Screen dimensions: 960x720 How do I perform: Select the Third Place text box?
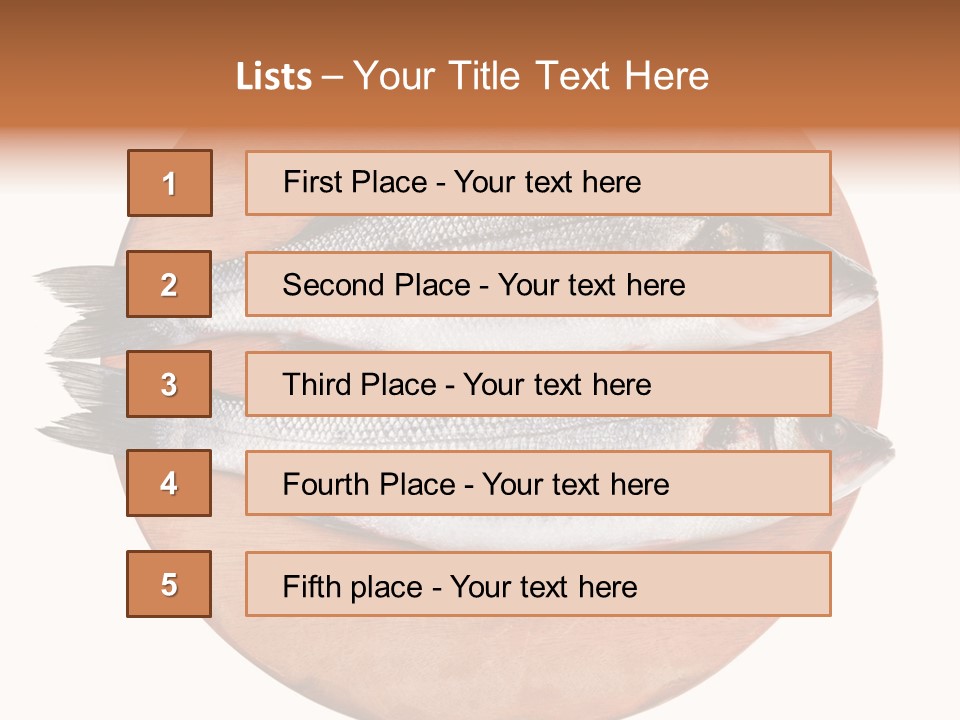click(538, 384)
